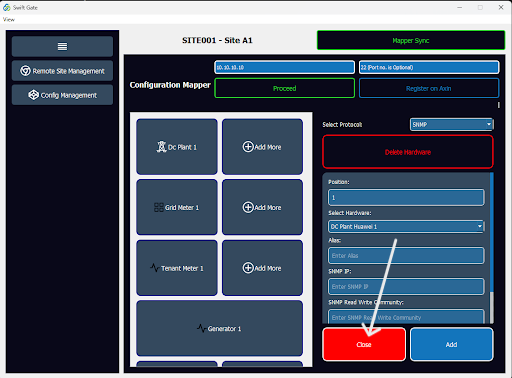
Task: Minimize the Swift Gate window
Action: coord(460,7)
